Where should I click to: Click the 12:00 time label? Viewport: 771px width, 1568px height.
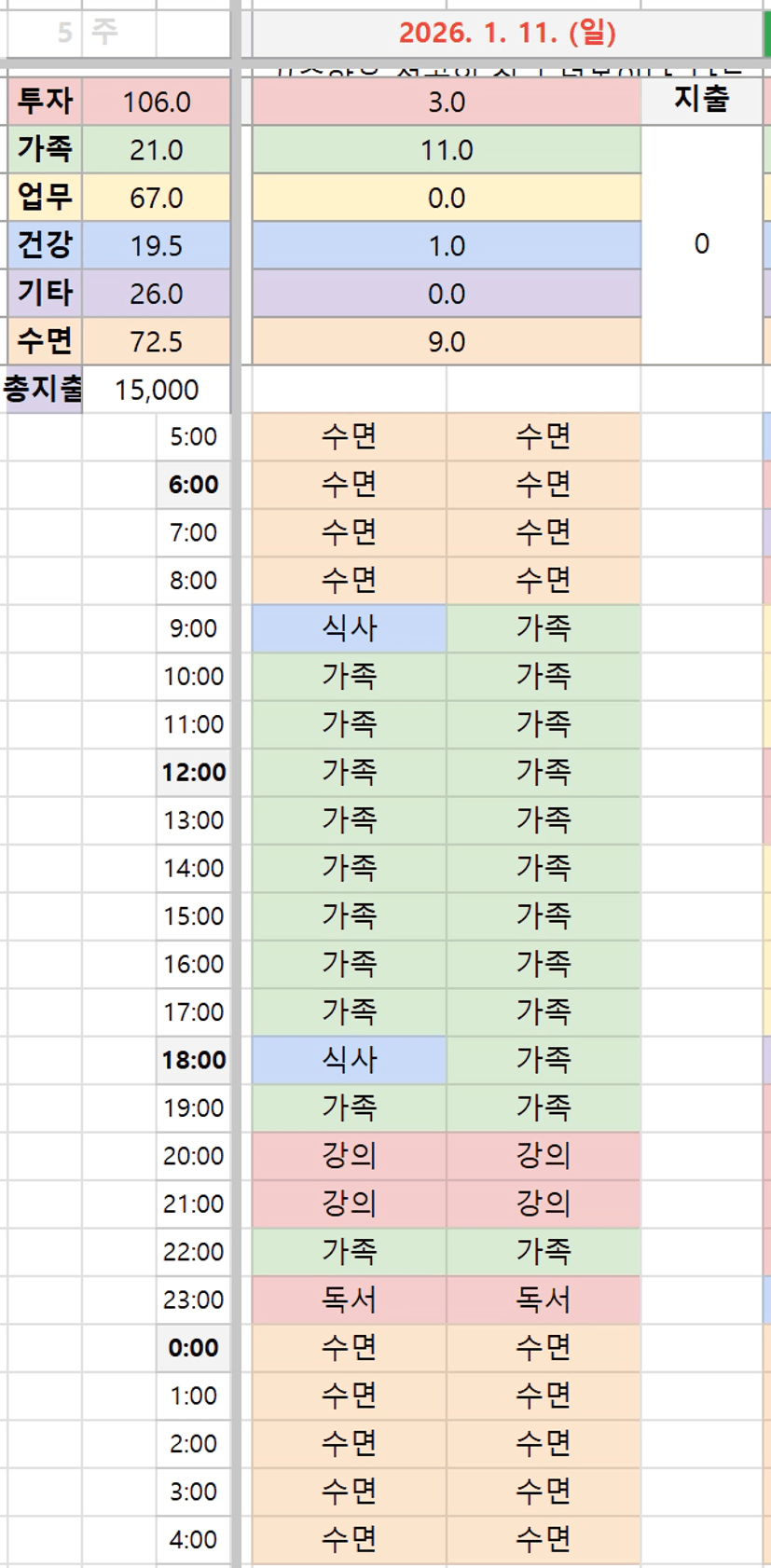(x=194, y=772)
